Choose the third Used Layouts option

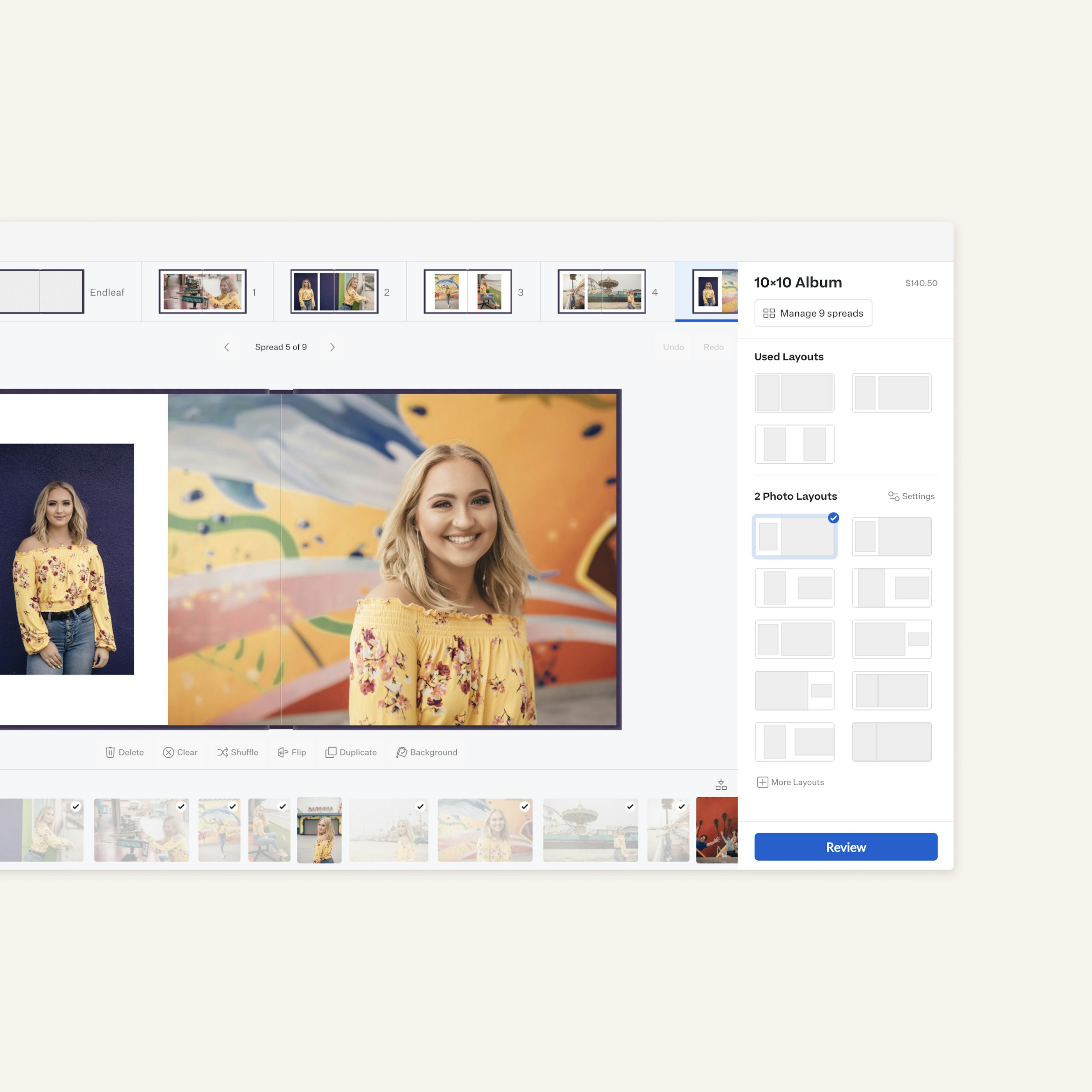(x=794, y=444)
